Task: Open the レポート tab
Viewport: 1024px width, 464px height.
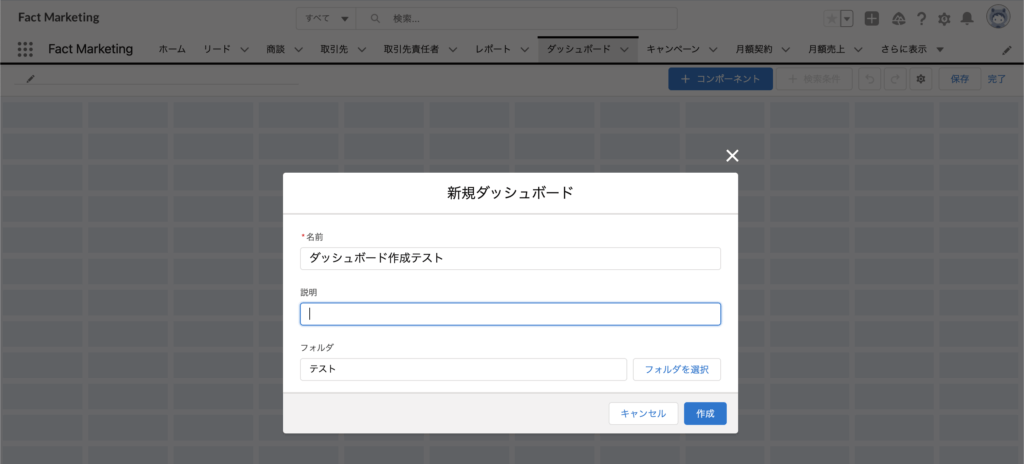Action: pos(493,49)
